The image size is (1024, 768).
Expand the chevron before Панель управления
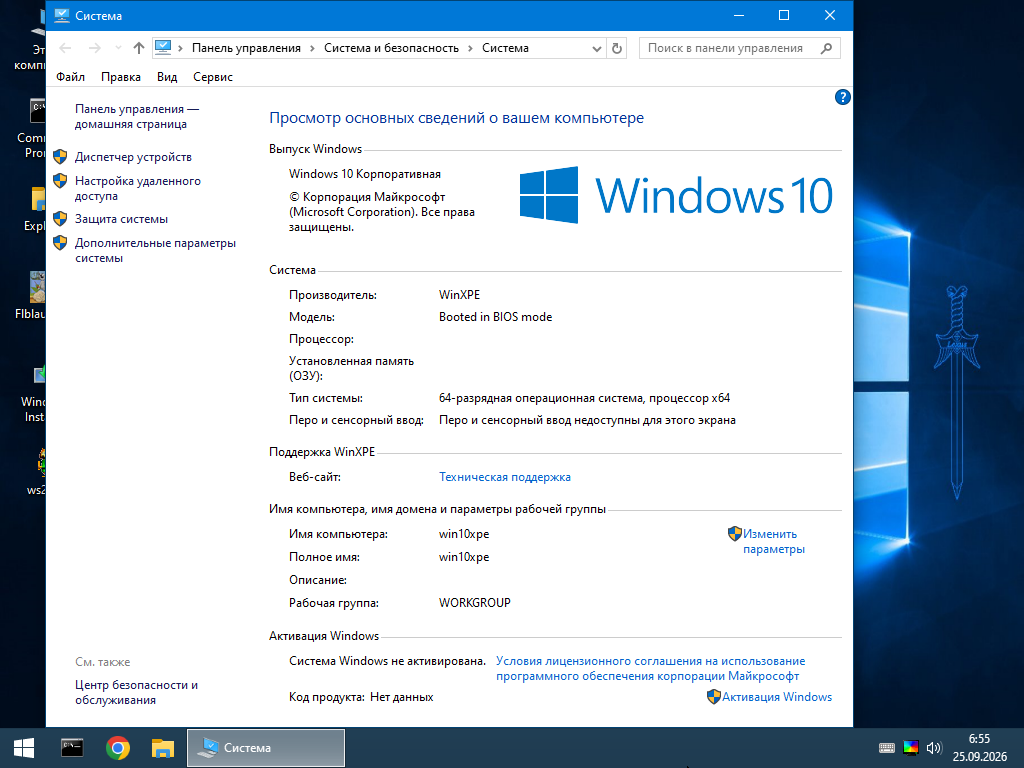click(x=180, y=48)
